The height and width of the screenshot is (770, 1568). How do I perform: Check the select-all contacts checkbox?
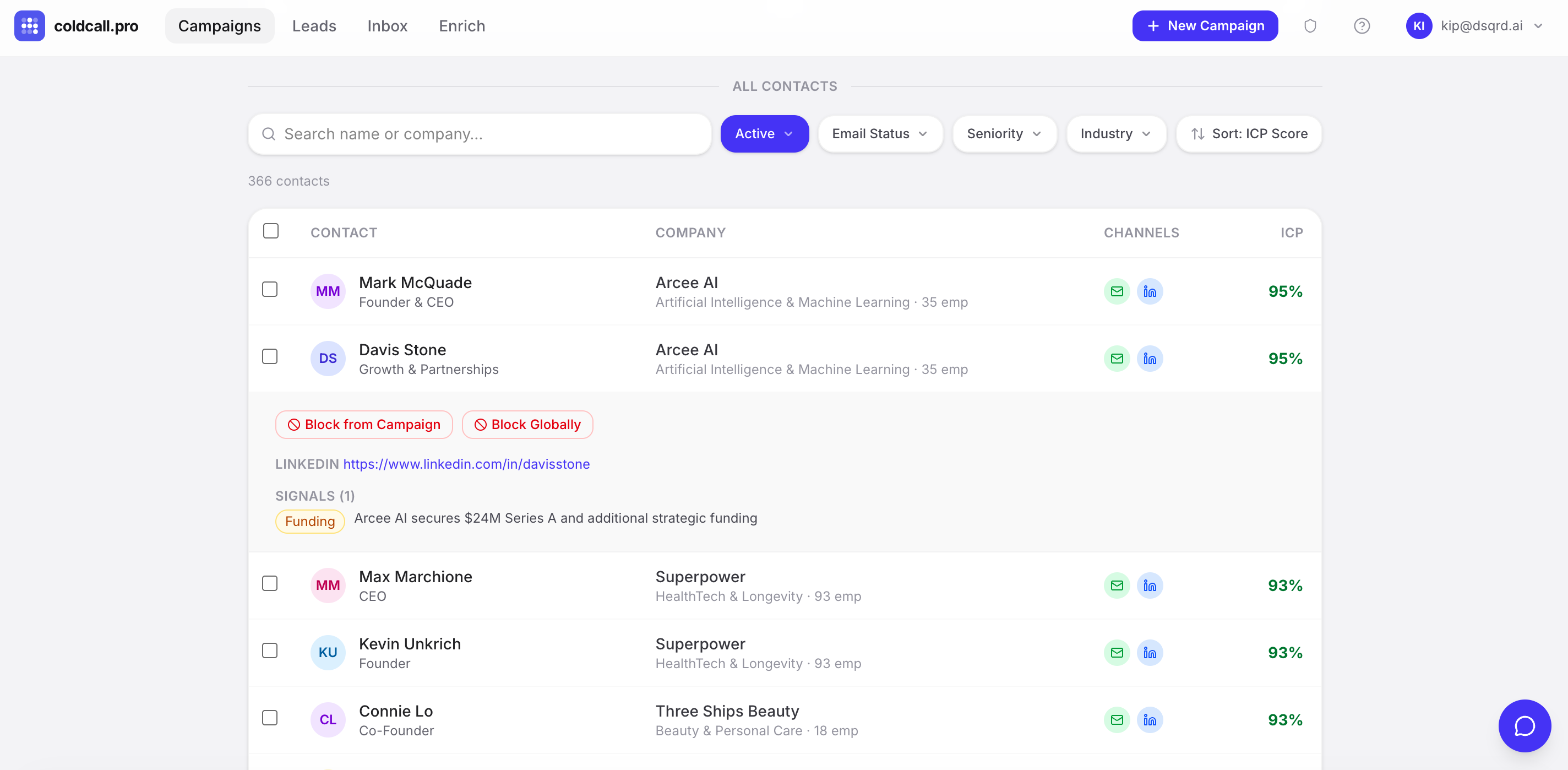(270, 231)
